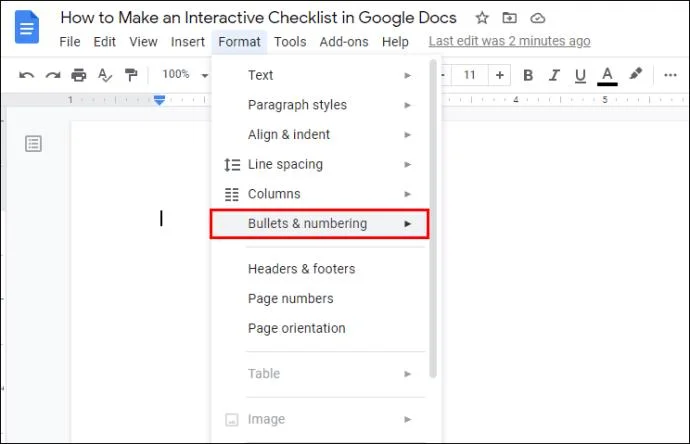This screenshot has height=444, width=690.
Task: Open the Help menu
Action: pyautogui.click(x=395, y=42)
